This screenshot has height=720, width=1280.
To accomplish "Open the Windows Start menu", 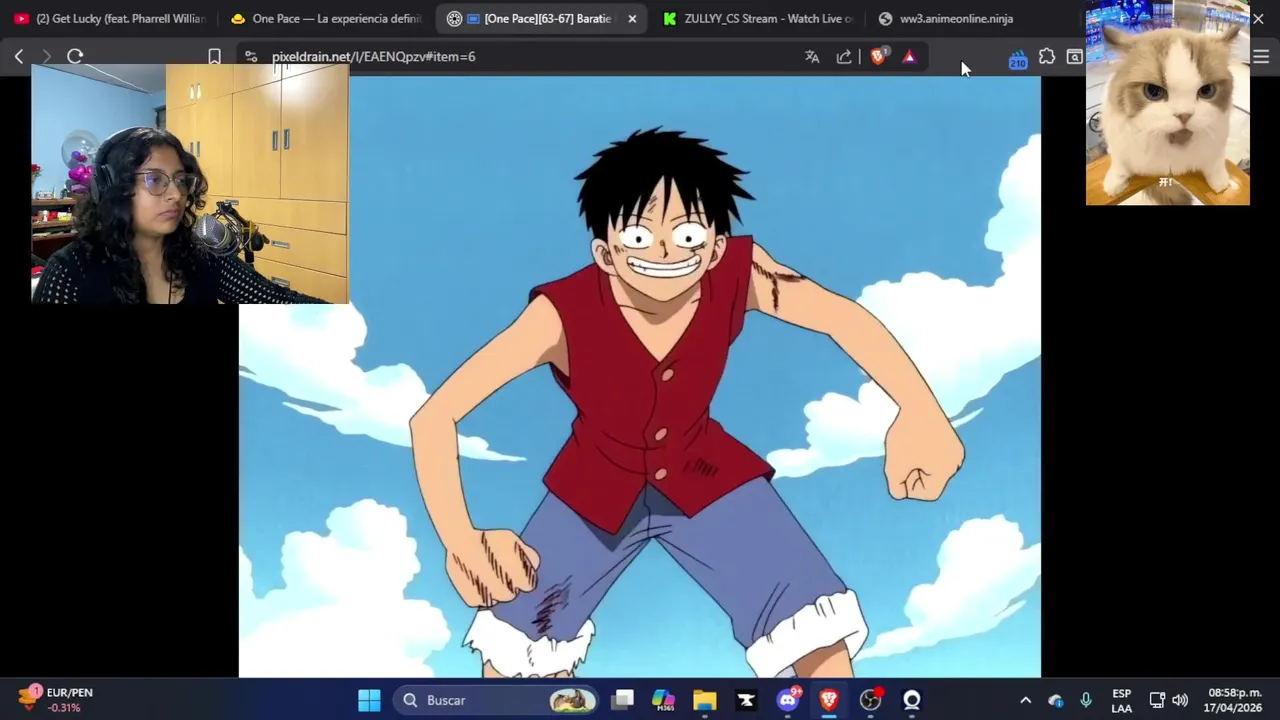I will point(369,700).
